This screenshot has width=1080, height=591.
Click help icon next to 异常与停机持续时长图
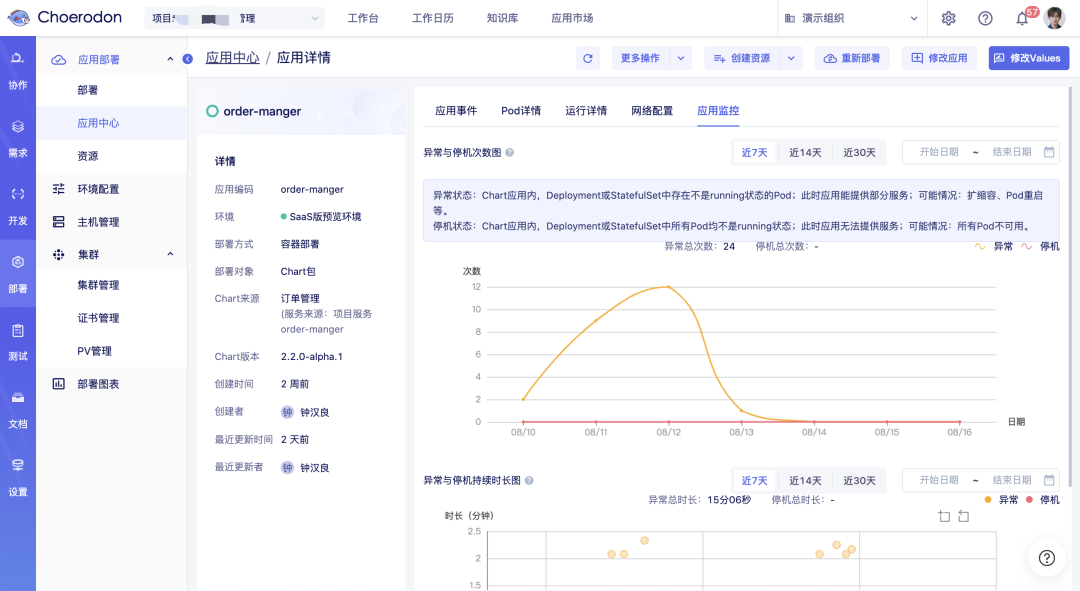click(529, 481)
